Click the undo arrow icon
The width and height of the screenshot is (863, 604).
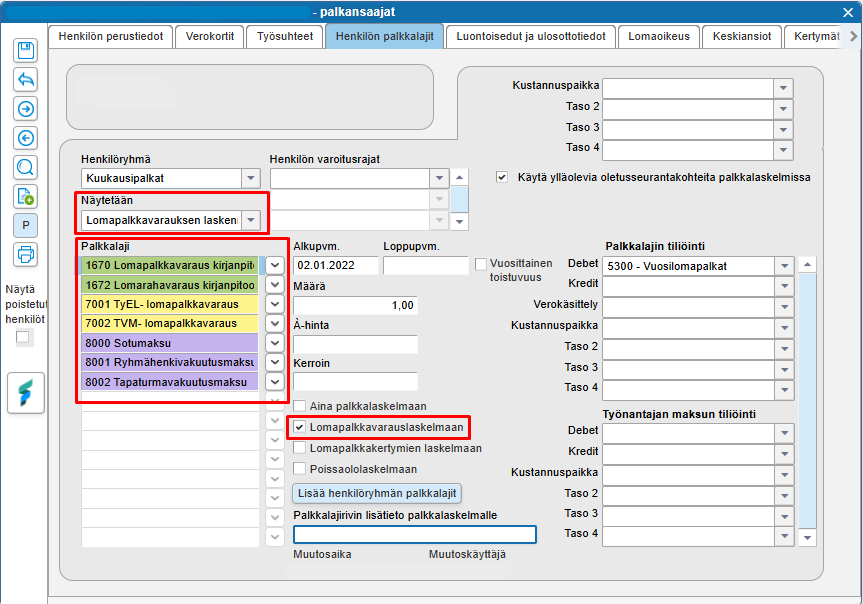25,79
